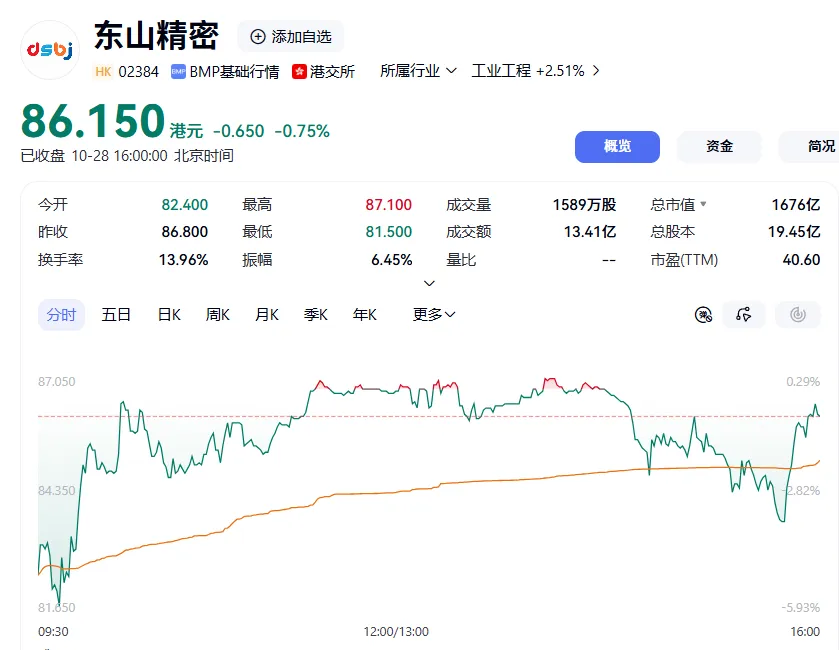
Task: Click the 12:00/13:00 time axis label
Action: [396, 632]
